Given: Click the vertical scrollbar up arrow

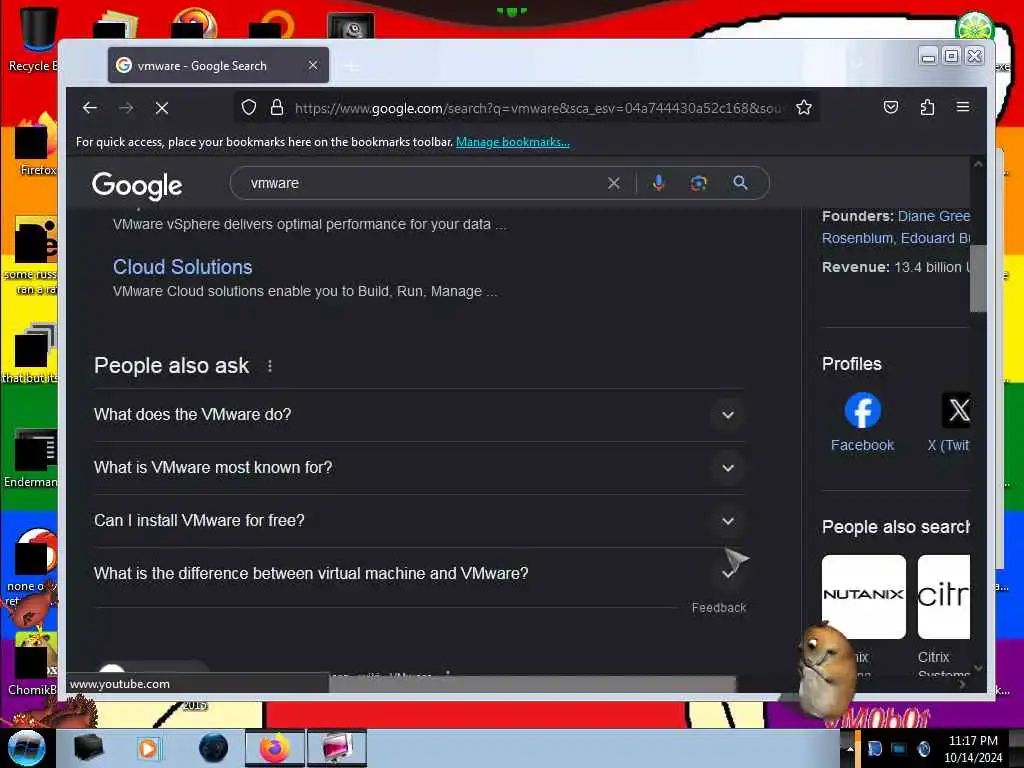Looking at the screenshot, I should (978, 165).
